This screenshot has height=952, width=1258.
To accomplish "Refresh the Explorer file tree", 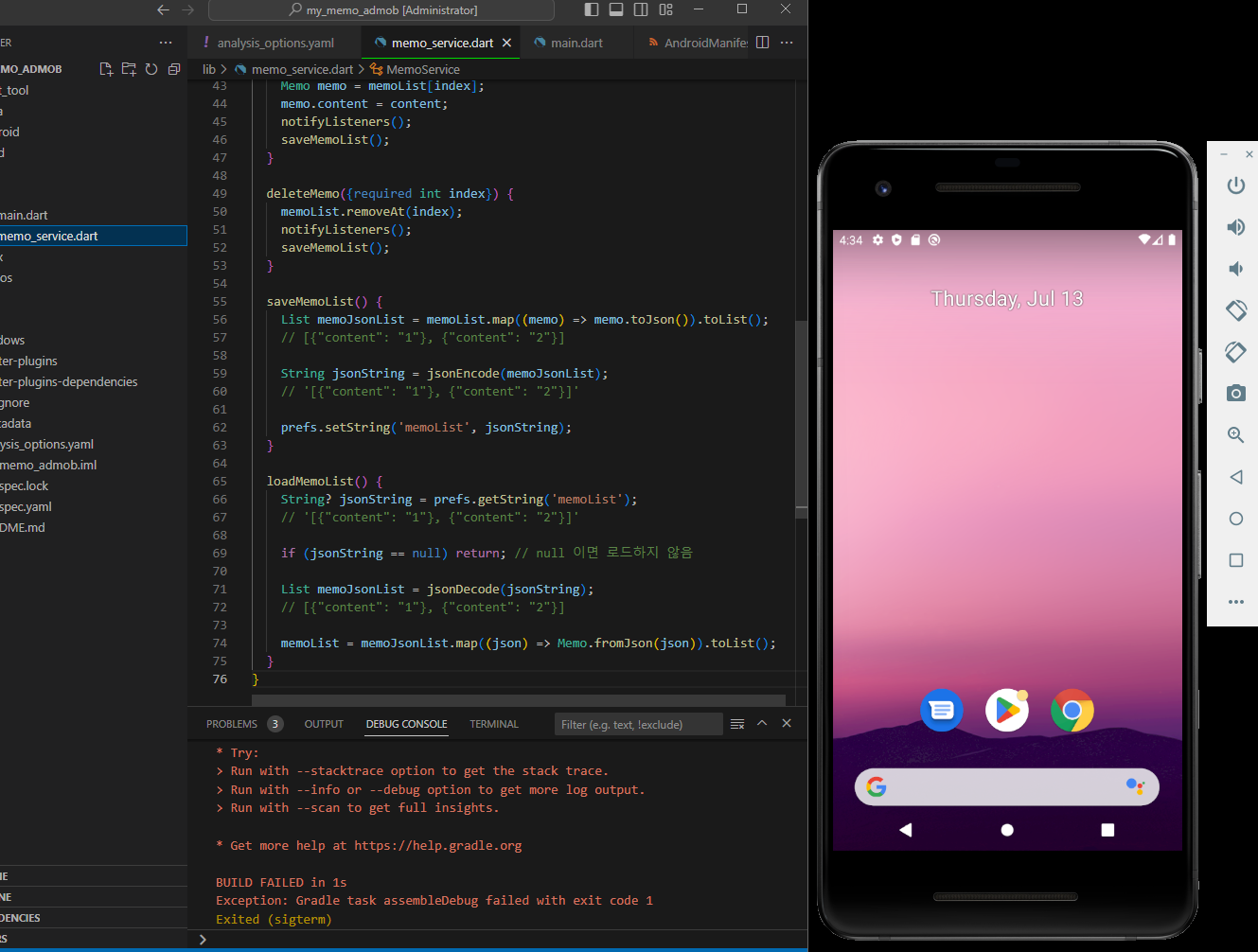I will pyautogui.click(x=151, y=69).
